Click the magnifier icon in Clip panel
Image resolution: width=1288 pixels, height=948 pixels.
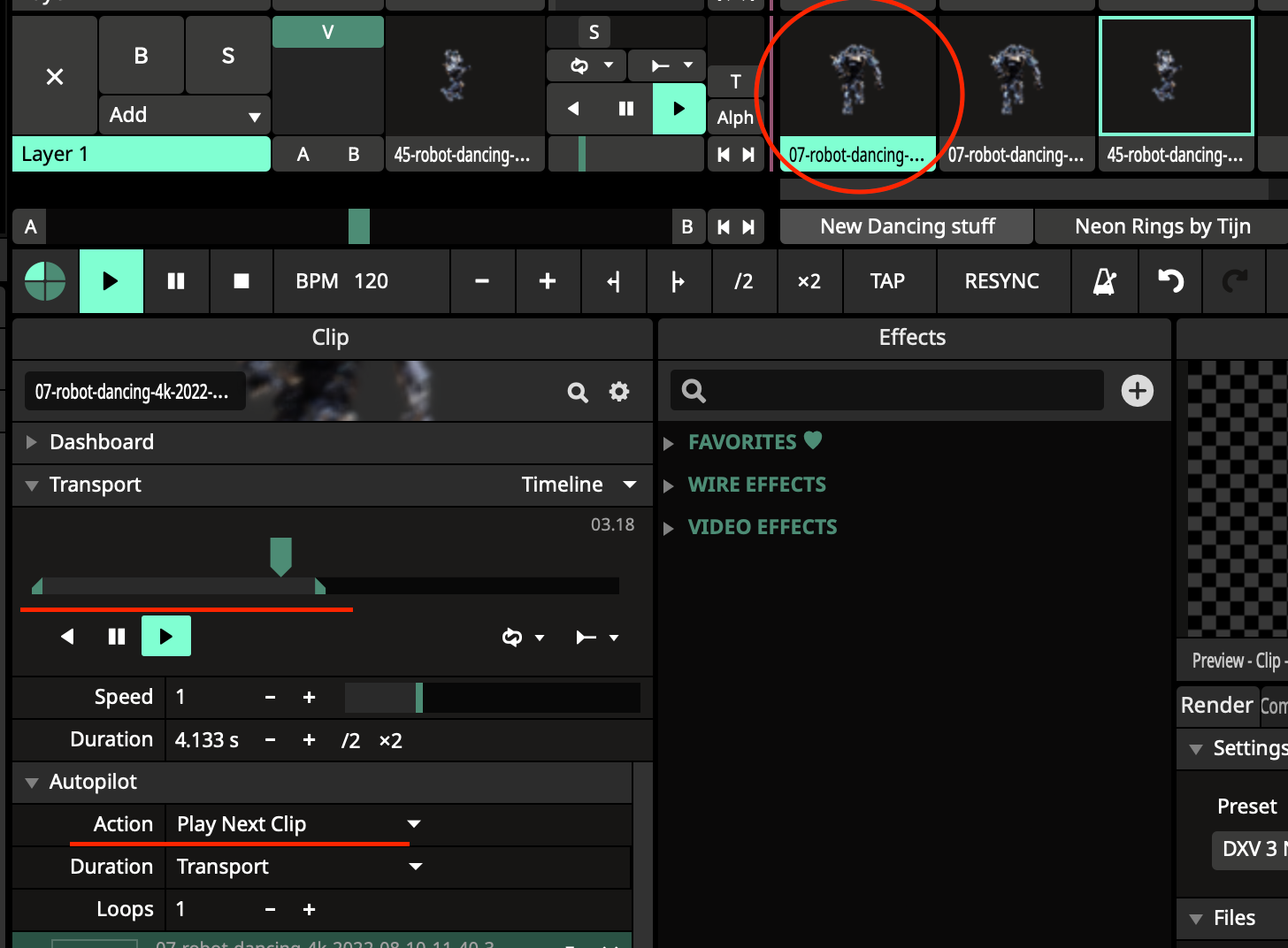pyautogui.click(x=578, y=392)
